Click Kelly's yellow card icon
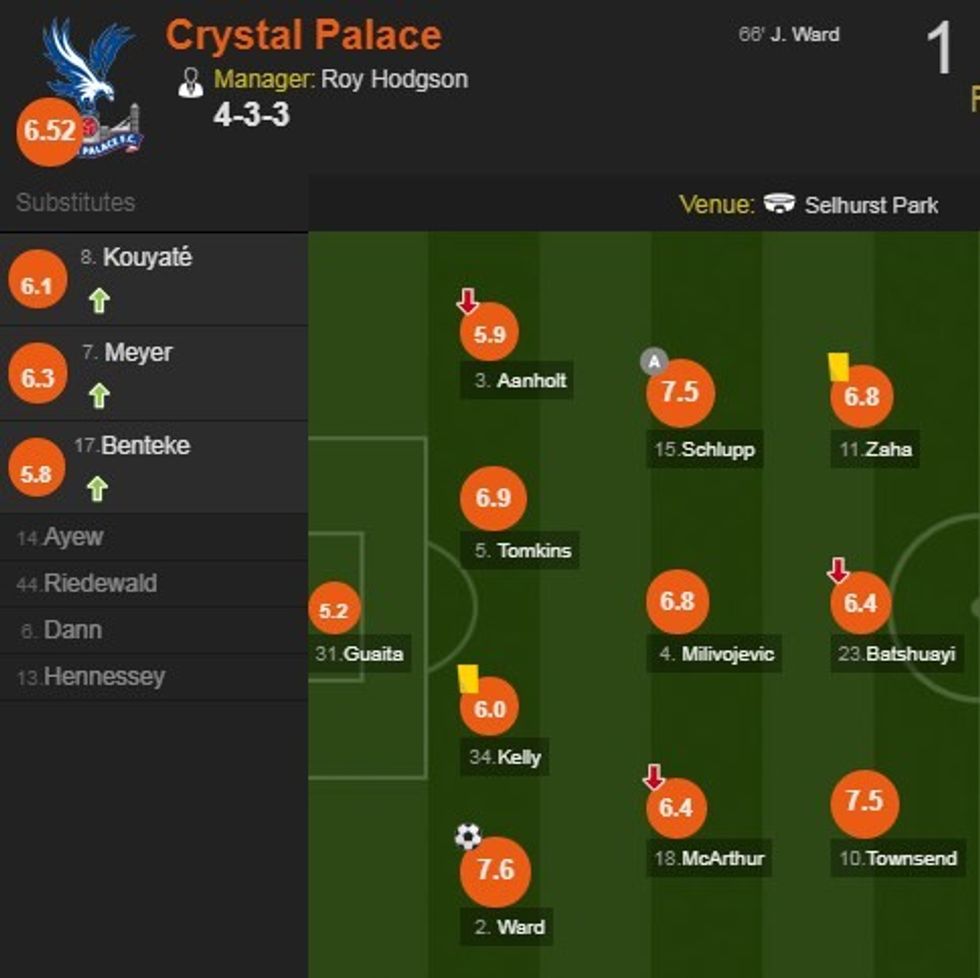 (467, 678)
